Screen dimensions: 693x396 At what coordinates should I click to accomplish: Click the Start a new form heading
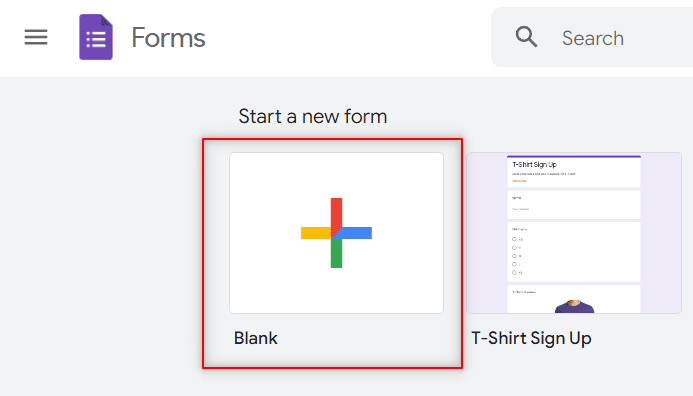(x=313, y=117)
